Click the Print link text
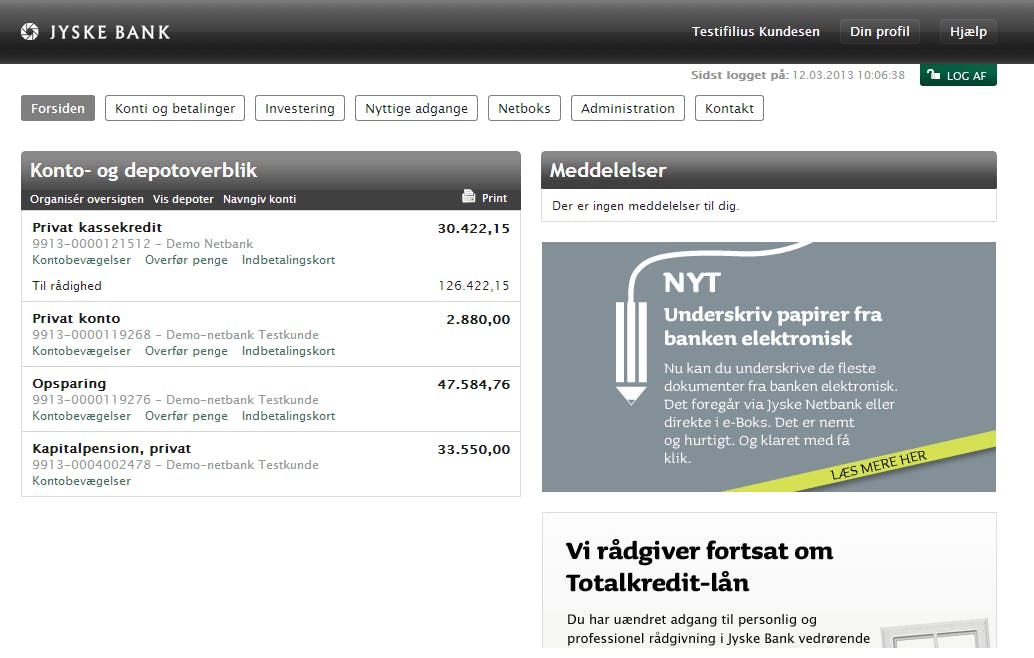1034x658 pixels. (x=495, y=198)
